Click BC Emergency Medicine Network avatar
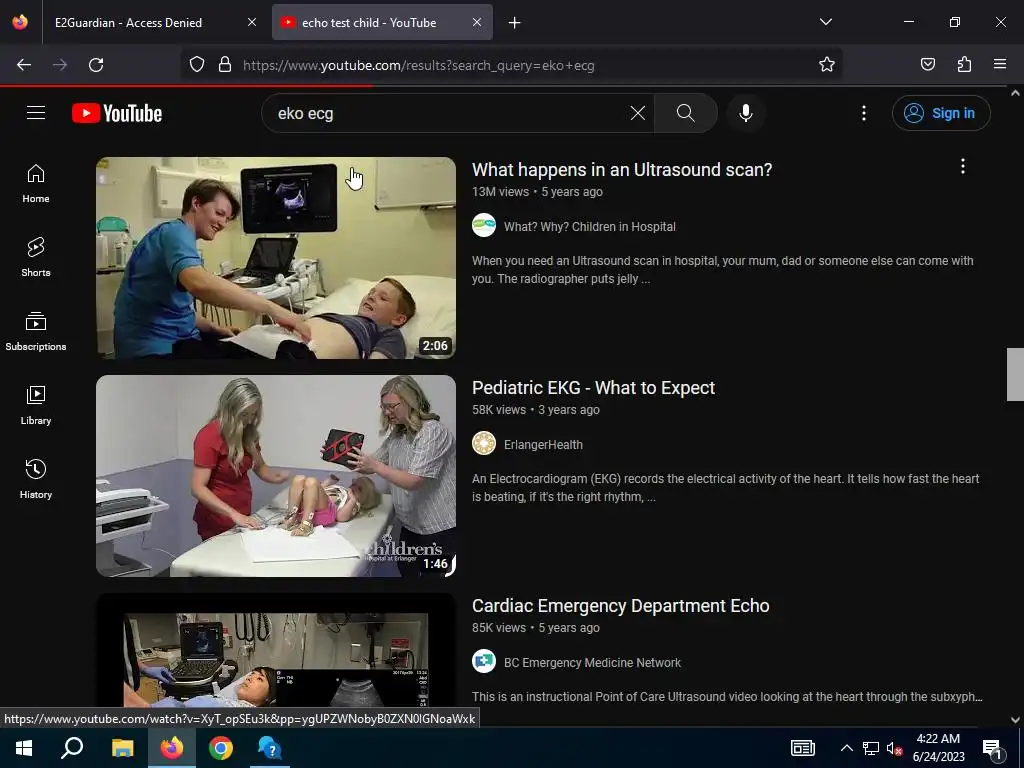The width and height of the screenshot is (1024, 768). coord(484,661)
